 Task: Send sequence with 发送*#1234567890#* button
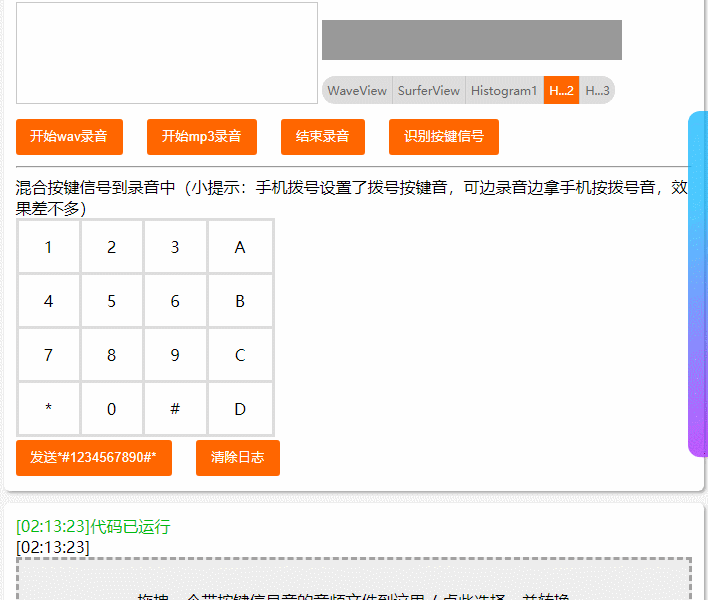[x=94, y=458]
